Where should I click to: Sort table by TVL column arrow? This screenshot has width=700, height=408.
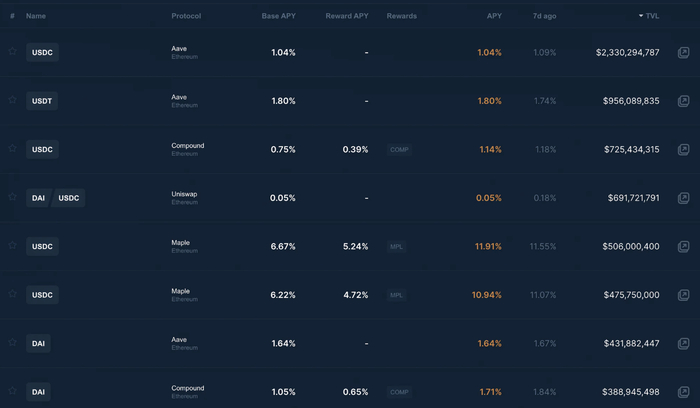coord(641,16)
